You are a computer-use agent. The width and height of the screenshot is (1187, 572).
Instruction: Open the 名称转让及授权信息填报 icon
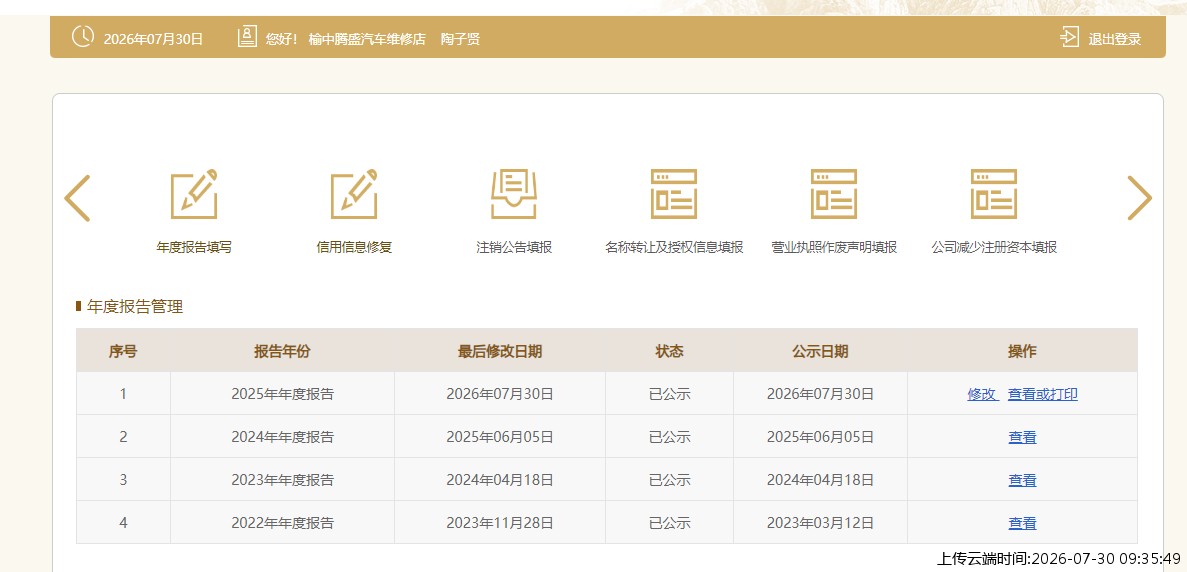tap(674, 194)
